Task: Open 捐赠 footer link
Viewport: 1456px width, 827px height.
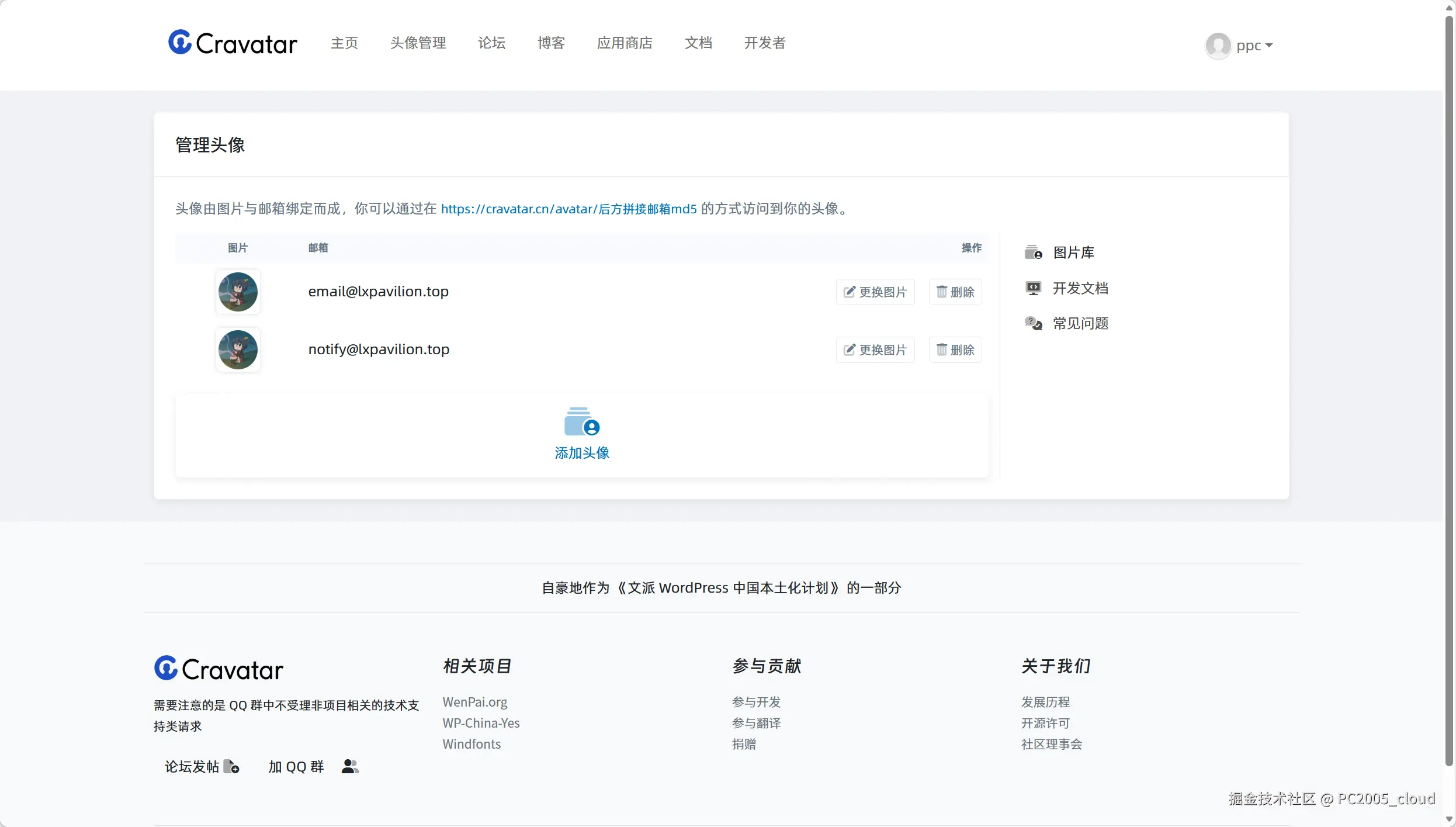Action: click(744, 744)
